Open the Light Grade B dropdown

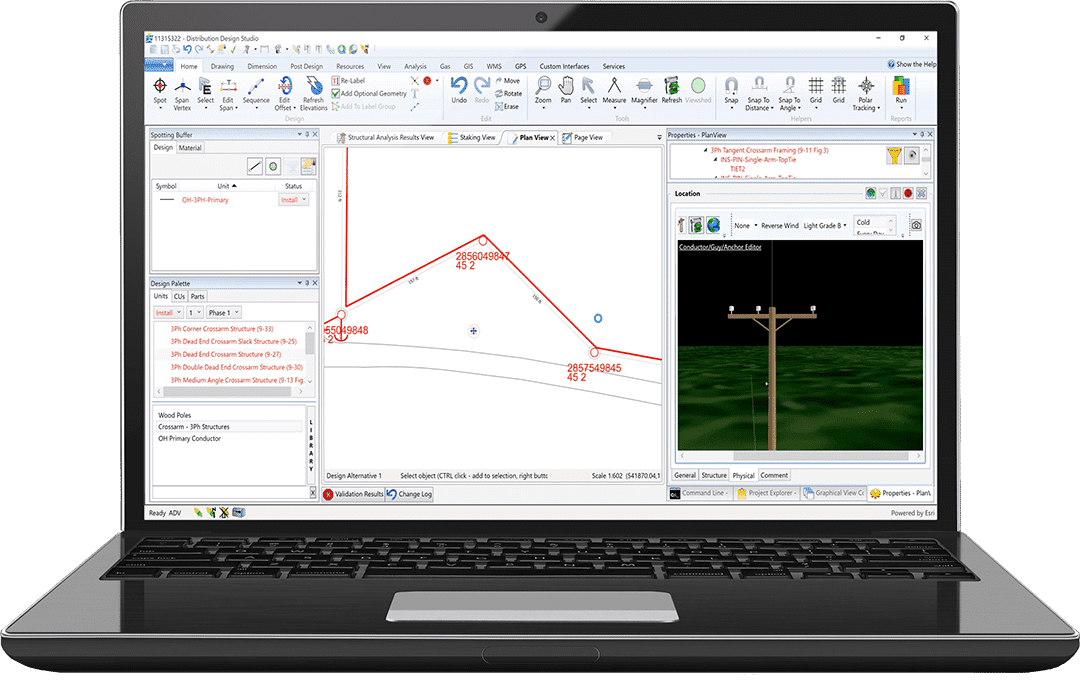[825, 226]
